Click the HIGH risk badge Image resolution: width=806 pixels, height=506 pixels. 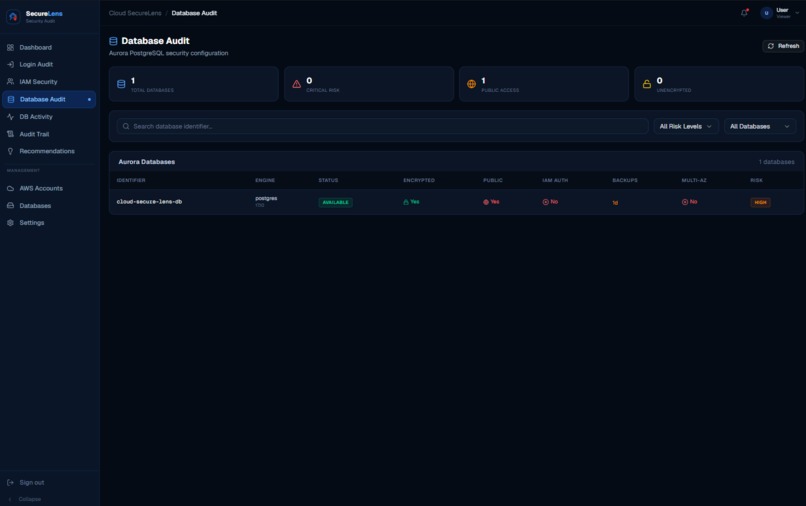760,203
